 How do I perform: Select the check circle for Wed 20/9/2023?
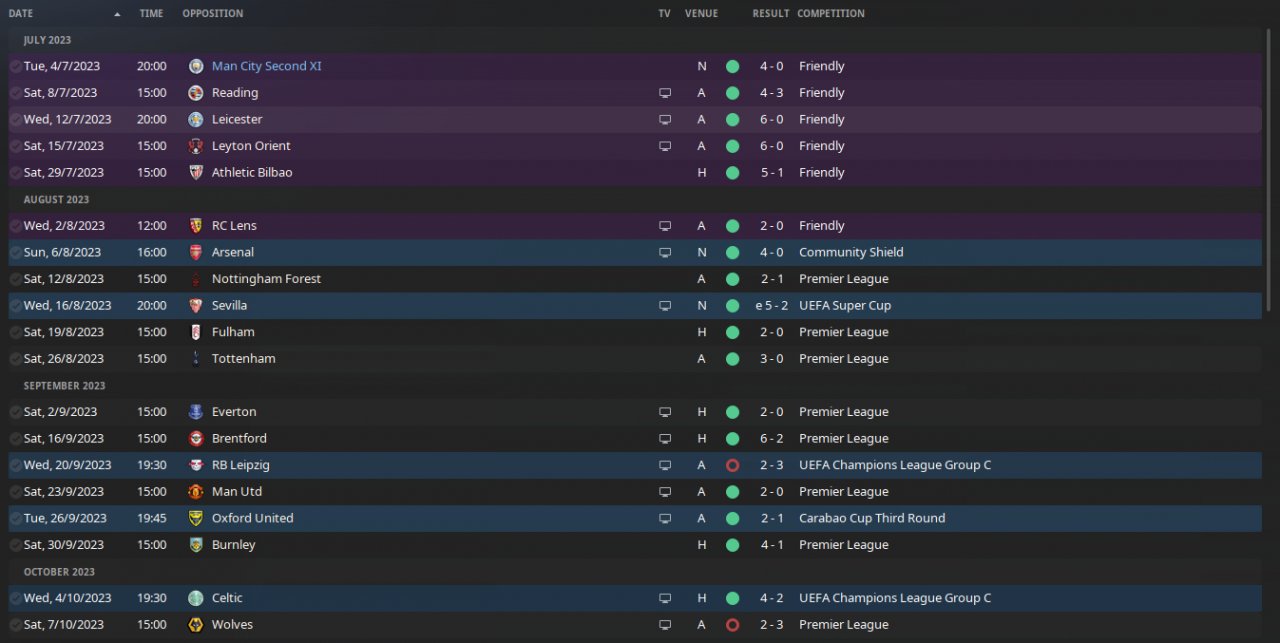click(15, 465)
